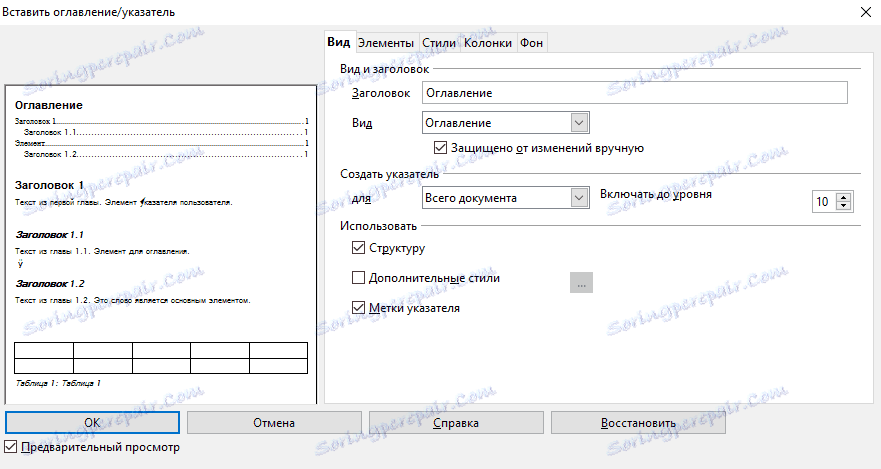Click the Заголовок text field

634,93
